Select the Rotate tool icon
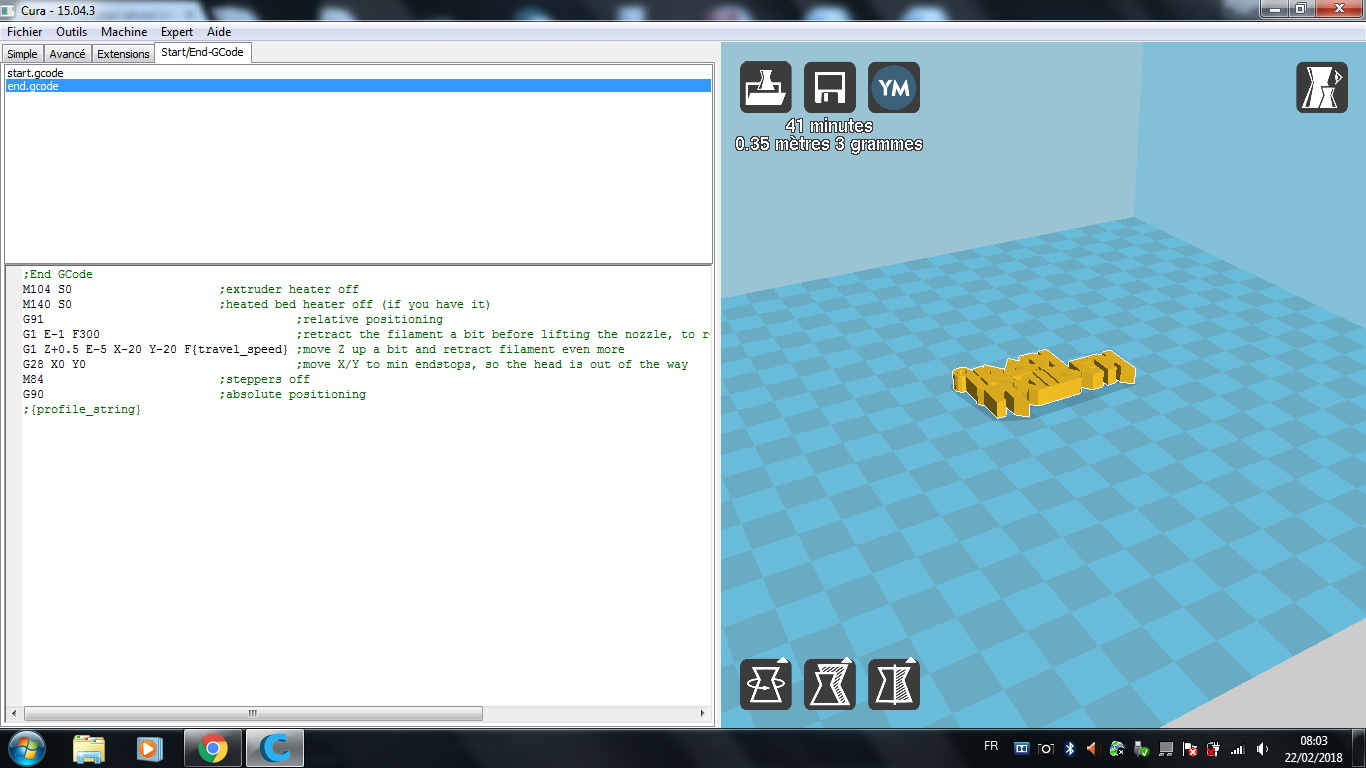The image size is (1366, 768). (766, 685)
